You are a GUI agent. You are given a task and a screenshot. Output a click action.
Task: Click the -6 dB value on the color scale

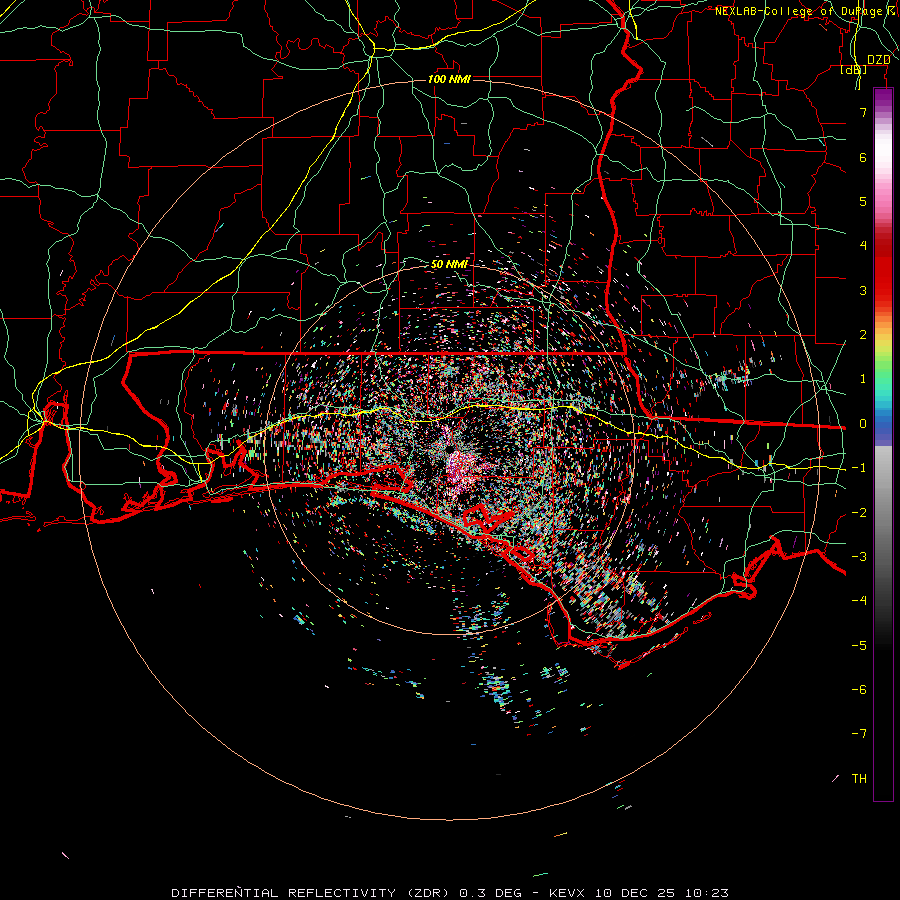pyautogui.click(x=859, y=690)
